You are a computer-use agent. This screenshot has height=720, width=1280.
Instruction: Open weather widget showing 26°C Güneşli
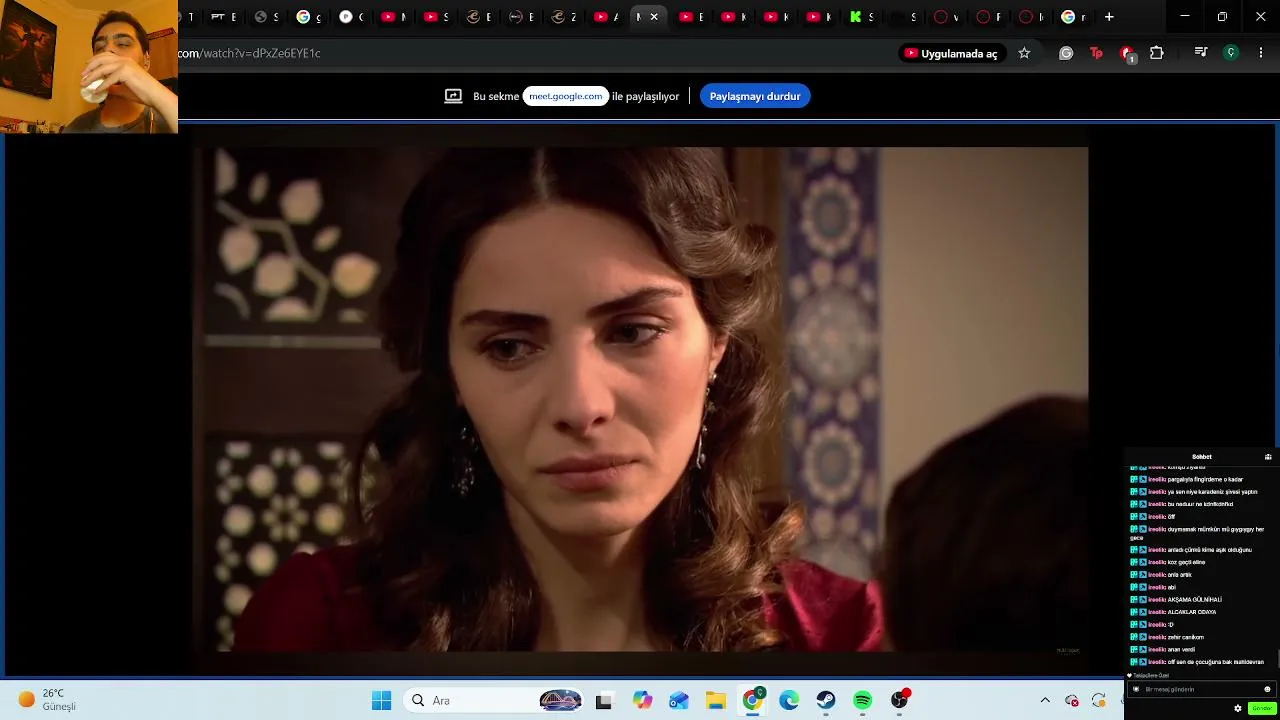46,700
